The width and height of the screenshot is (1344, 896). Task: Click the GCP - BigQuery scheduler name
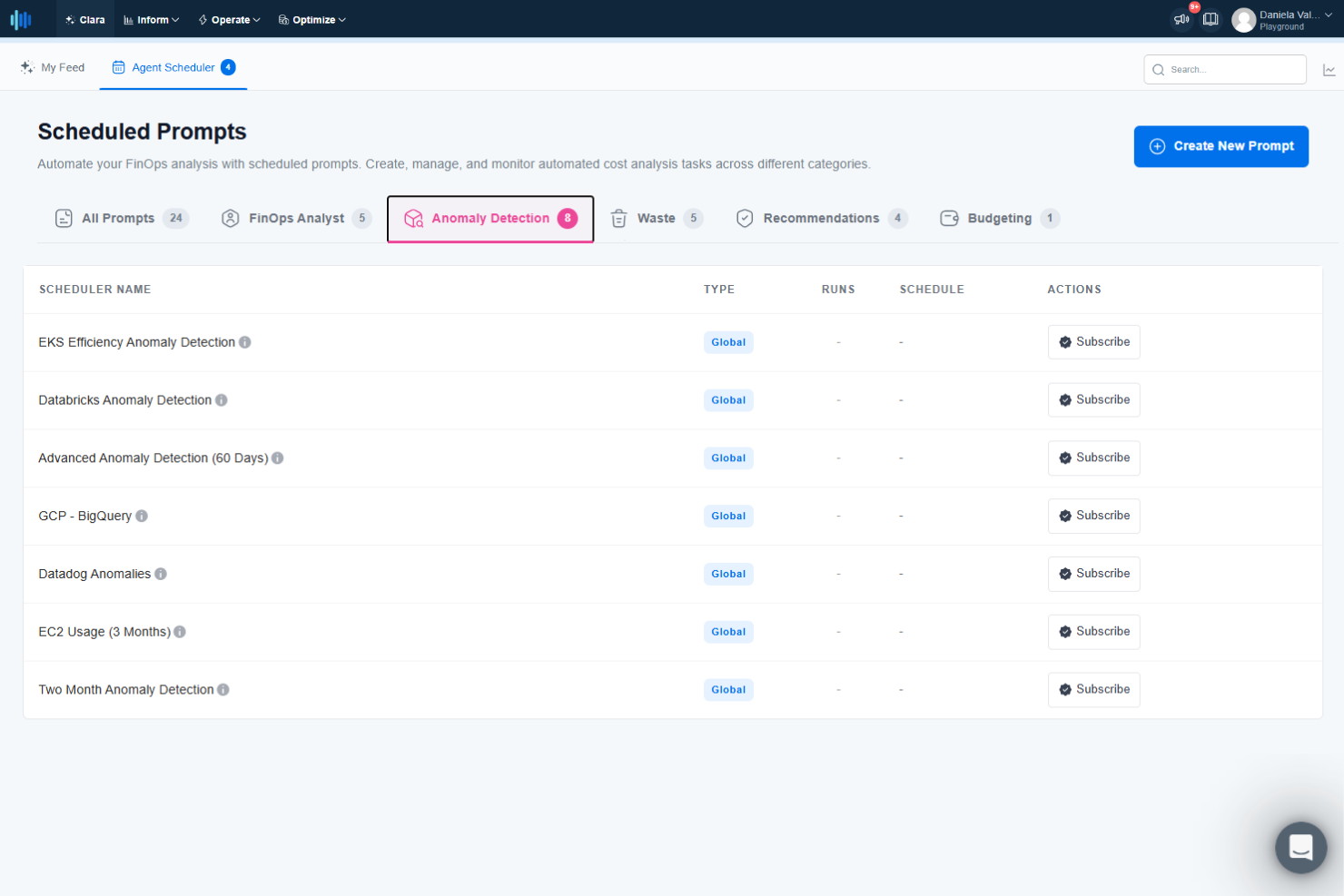(x=85, y=516)
